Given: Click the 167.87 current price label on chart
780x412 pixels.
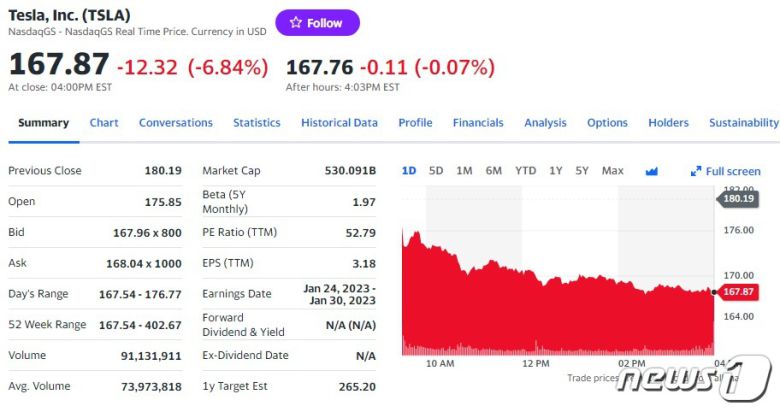Looking at the screenshot, I should click(739, 292).
